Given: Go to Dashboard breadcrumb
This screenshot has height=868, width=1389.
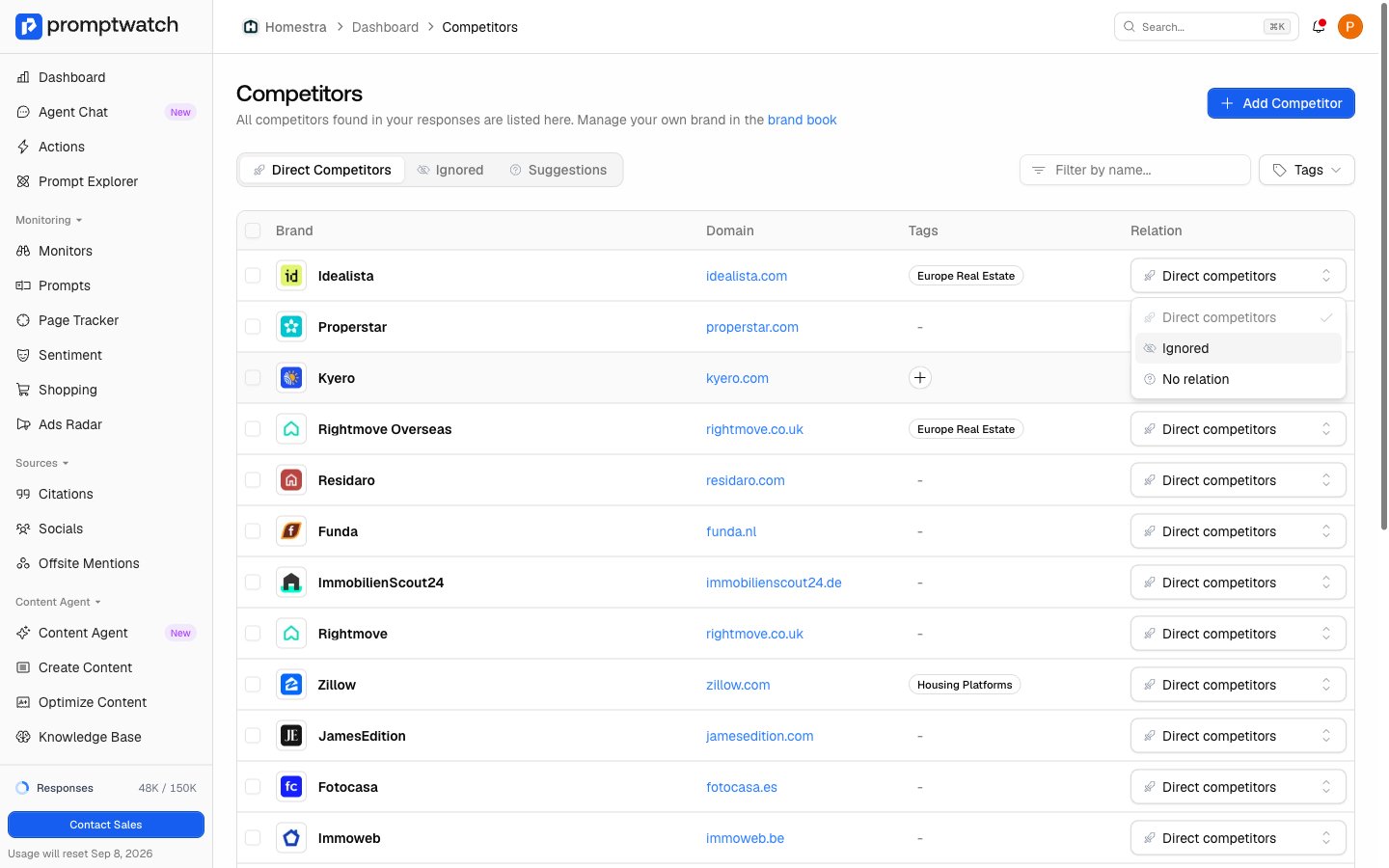Looking at the screenshot, I should (385, 27).
